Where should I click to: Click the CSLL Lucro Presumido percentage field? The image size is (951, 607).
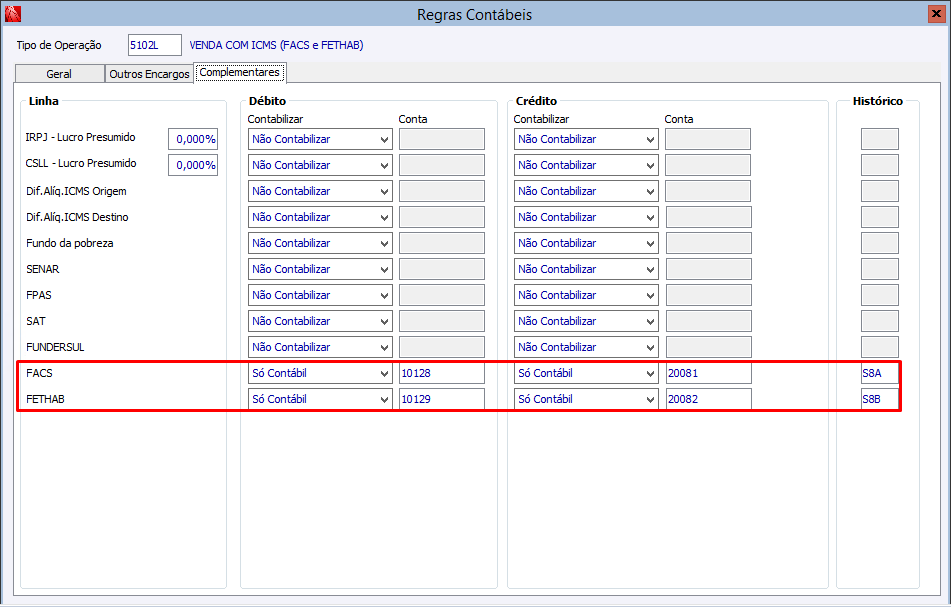193,165
